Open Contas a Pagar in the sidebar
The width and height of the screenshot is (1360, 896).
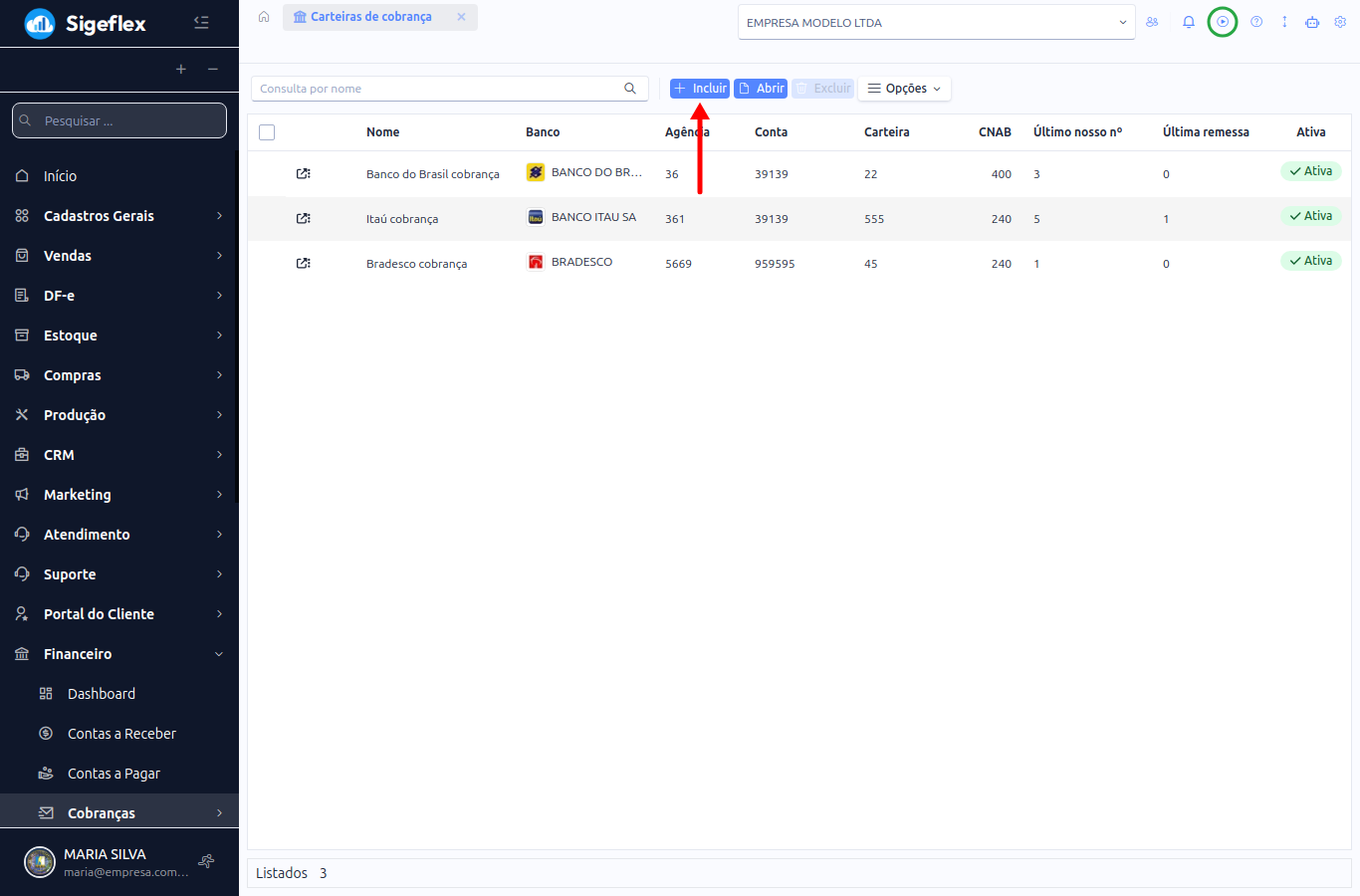coord(119,774)
